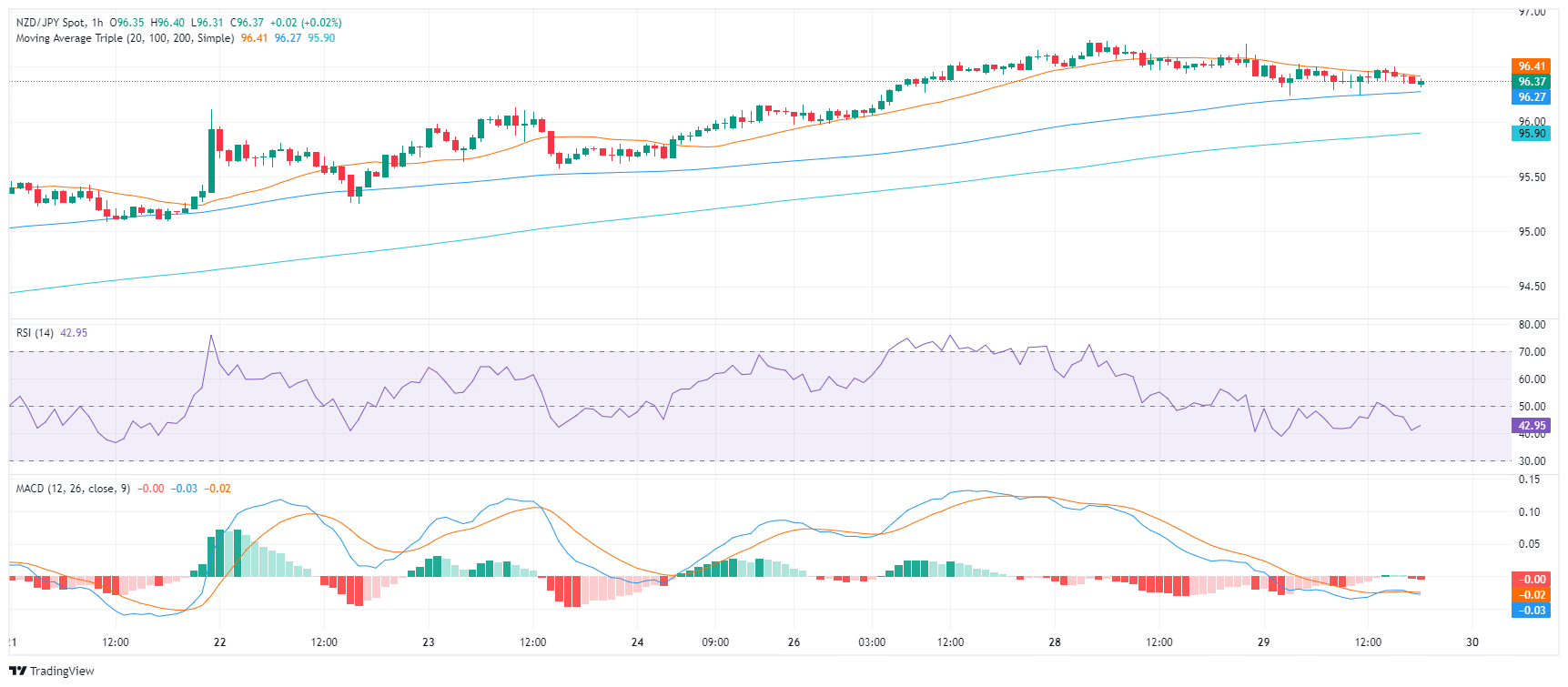Click the purple 42.95 RSI axis tag
This screenshot has width=1568, height=687.
[x=1532, y=426]
